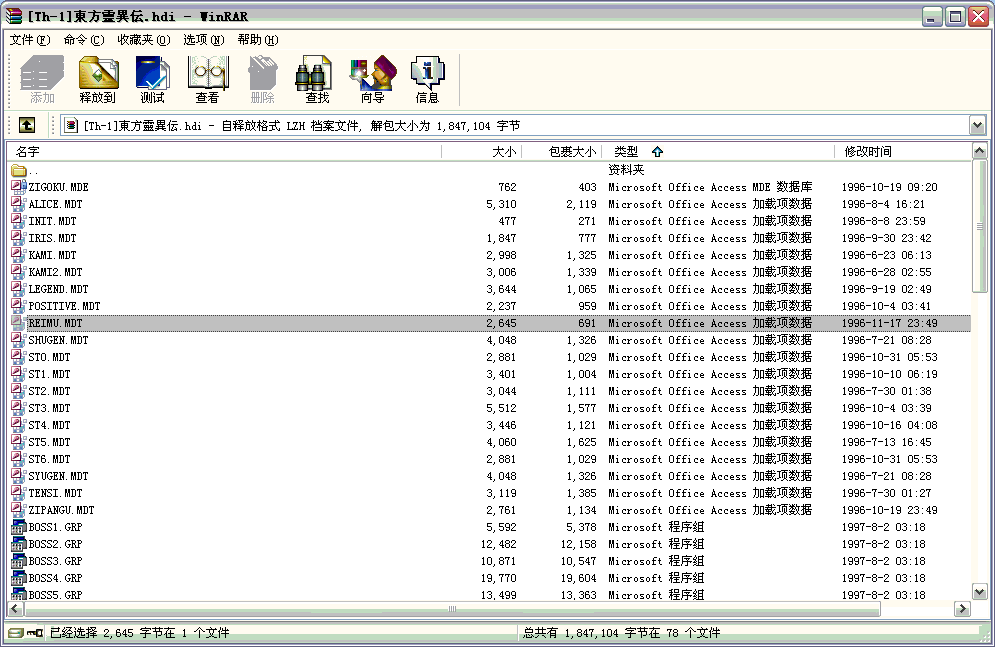Open the 命令(C) menu

(84, 40)
